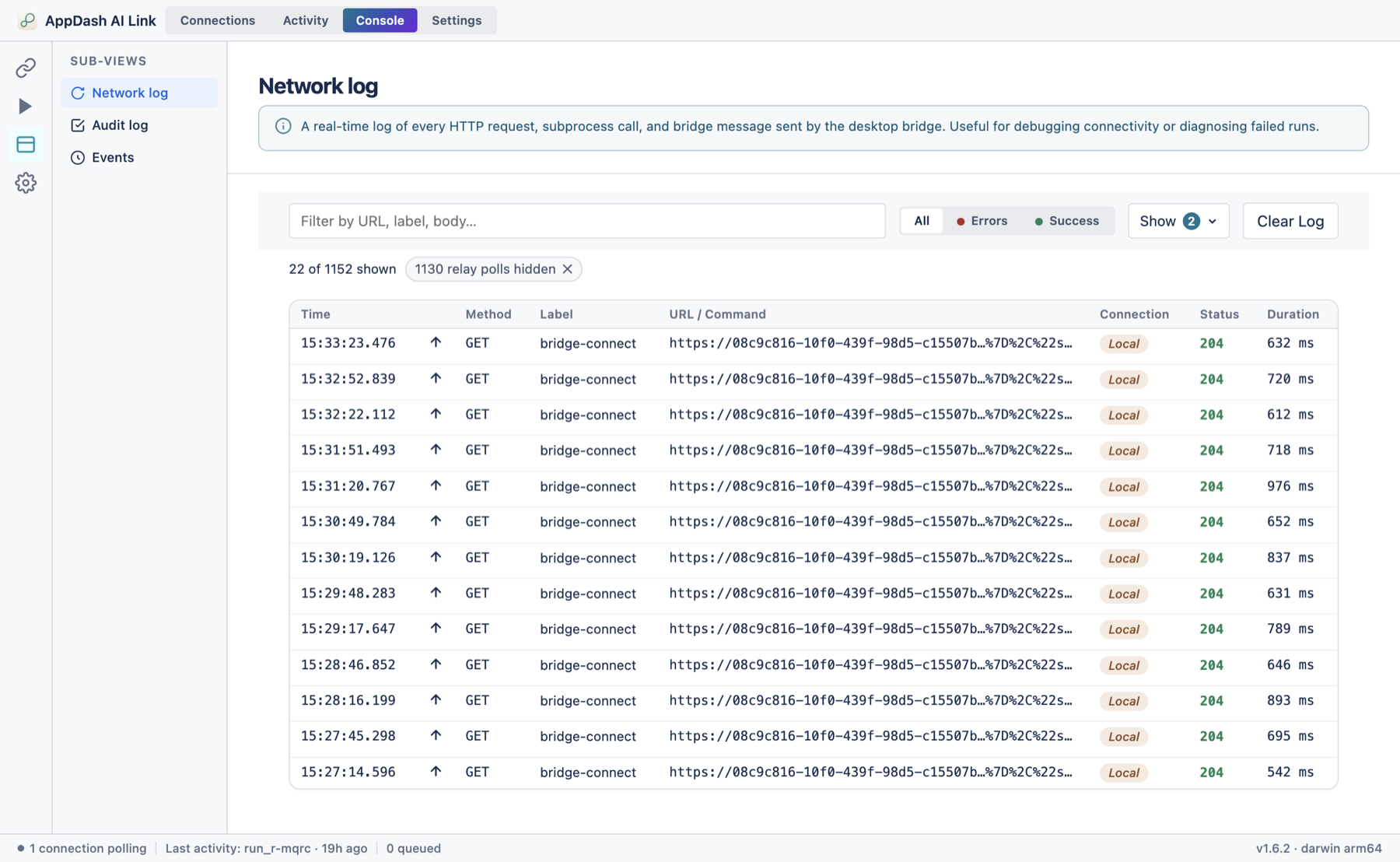This screenshot has height=862, width=1400.
Task: Open the Settings tab
Action: click(457, 20)
